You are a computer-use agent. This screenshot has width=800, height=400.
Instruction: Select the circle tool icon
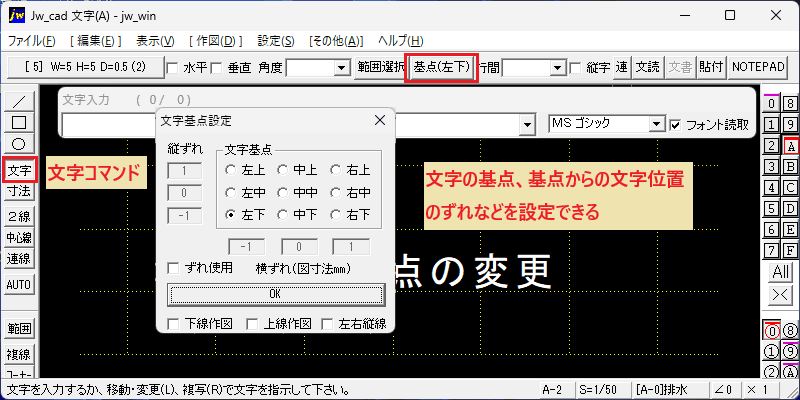tap(19, 144)
